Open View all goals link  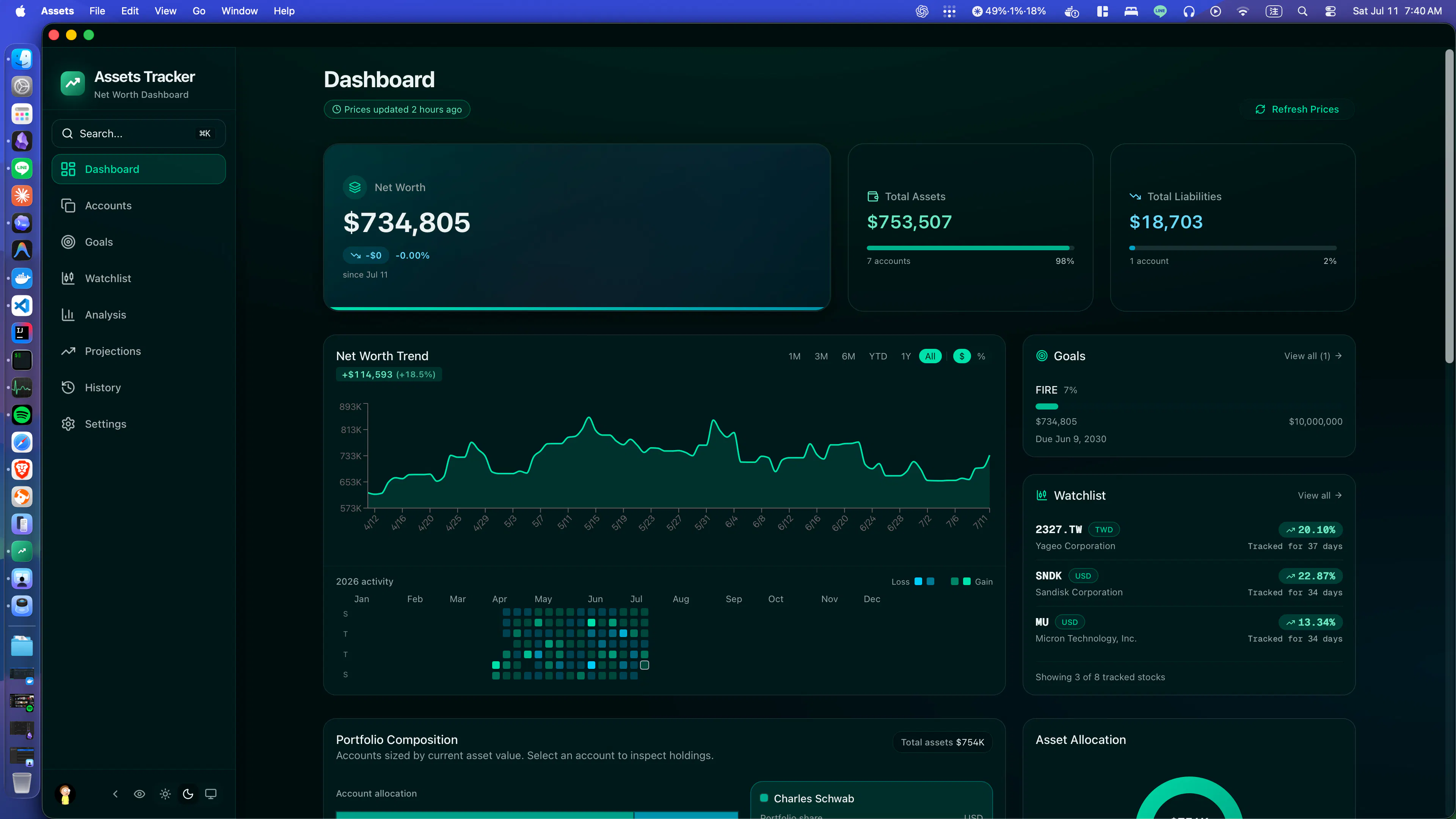pyautogui.click(x=1313, y=356)
